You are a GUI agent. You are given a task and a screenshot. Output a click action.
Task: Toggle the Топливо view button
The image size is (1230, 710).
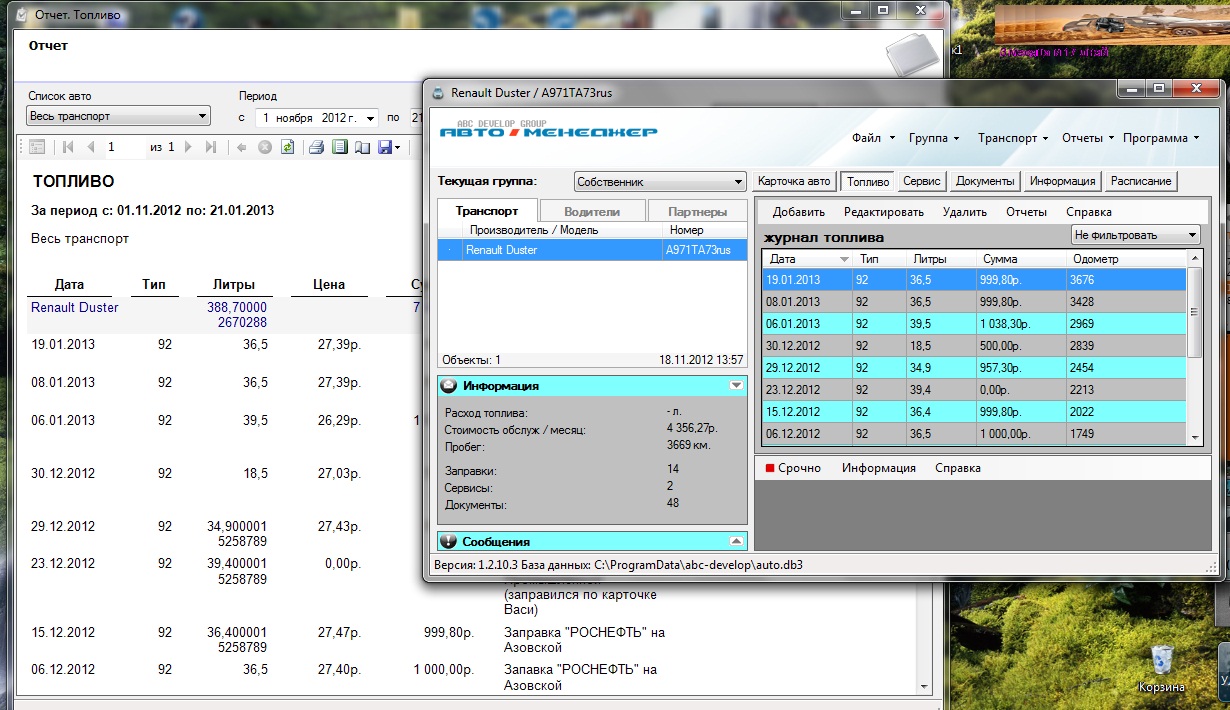coord(866,181)
